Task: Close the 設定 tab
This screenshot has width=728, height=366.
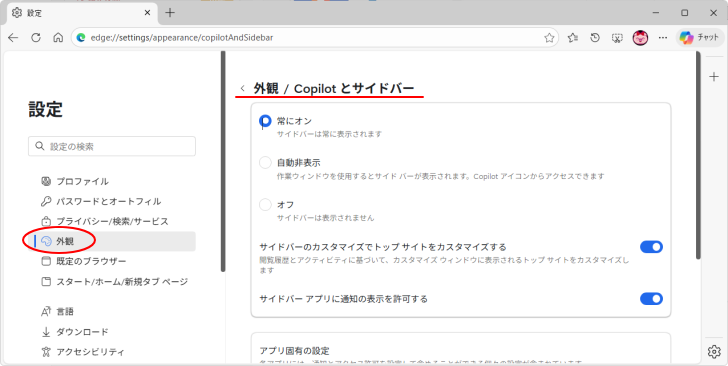Action: coord(147,13)
